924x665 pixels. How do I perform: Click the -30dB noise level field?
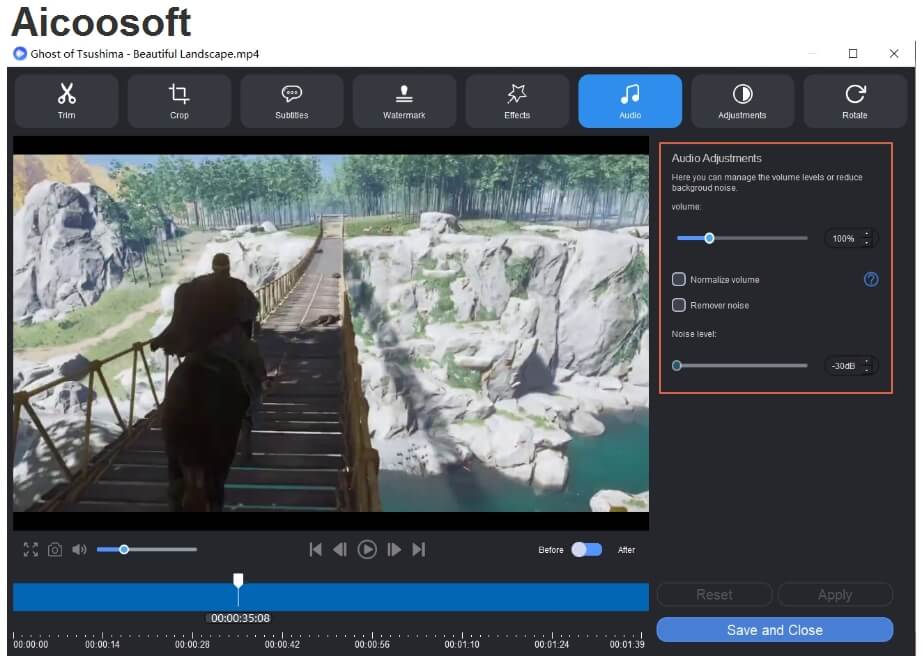(843, 366)
